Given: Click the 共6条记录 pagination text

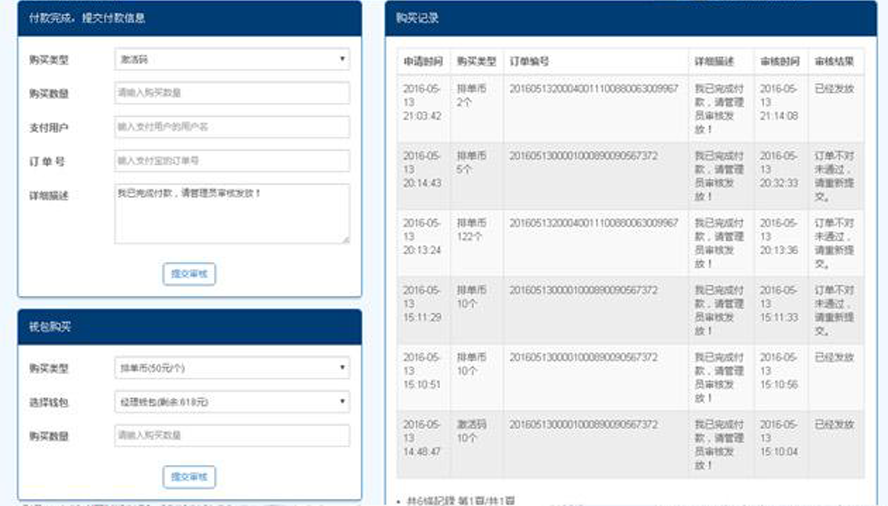Looking at the screenshot, I should point(460,501).
